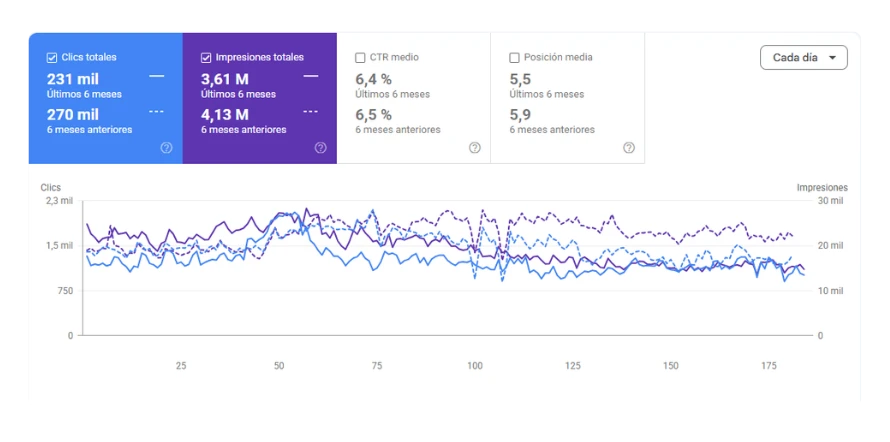Click the 20 mil right axis label
Image resolution: width=890 pixels, height=442 pixels.
[x=830, y=246]
